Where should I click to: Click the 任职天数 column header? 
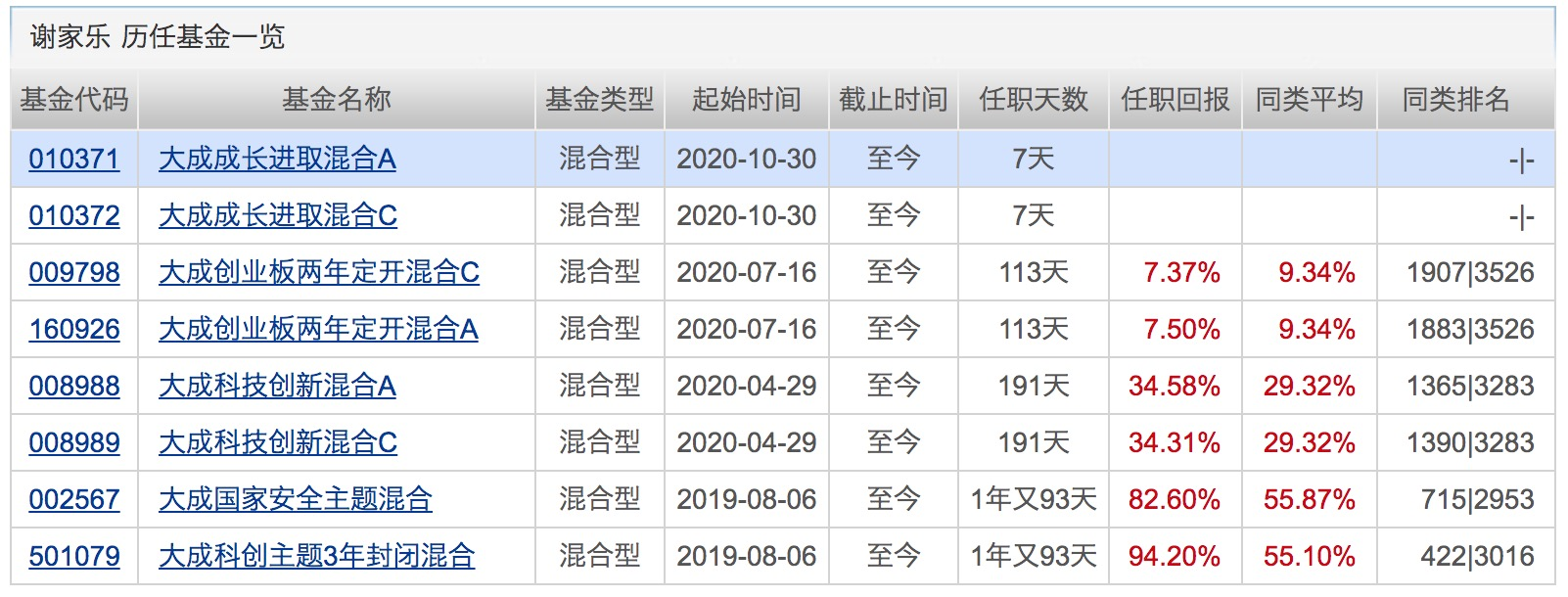[1034, 100]
